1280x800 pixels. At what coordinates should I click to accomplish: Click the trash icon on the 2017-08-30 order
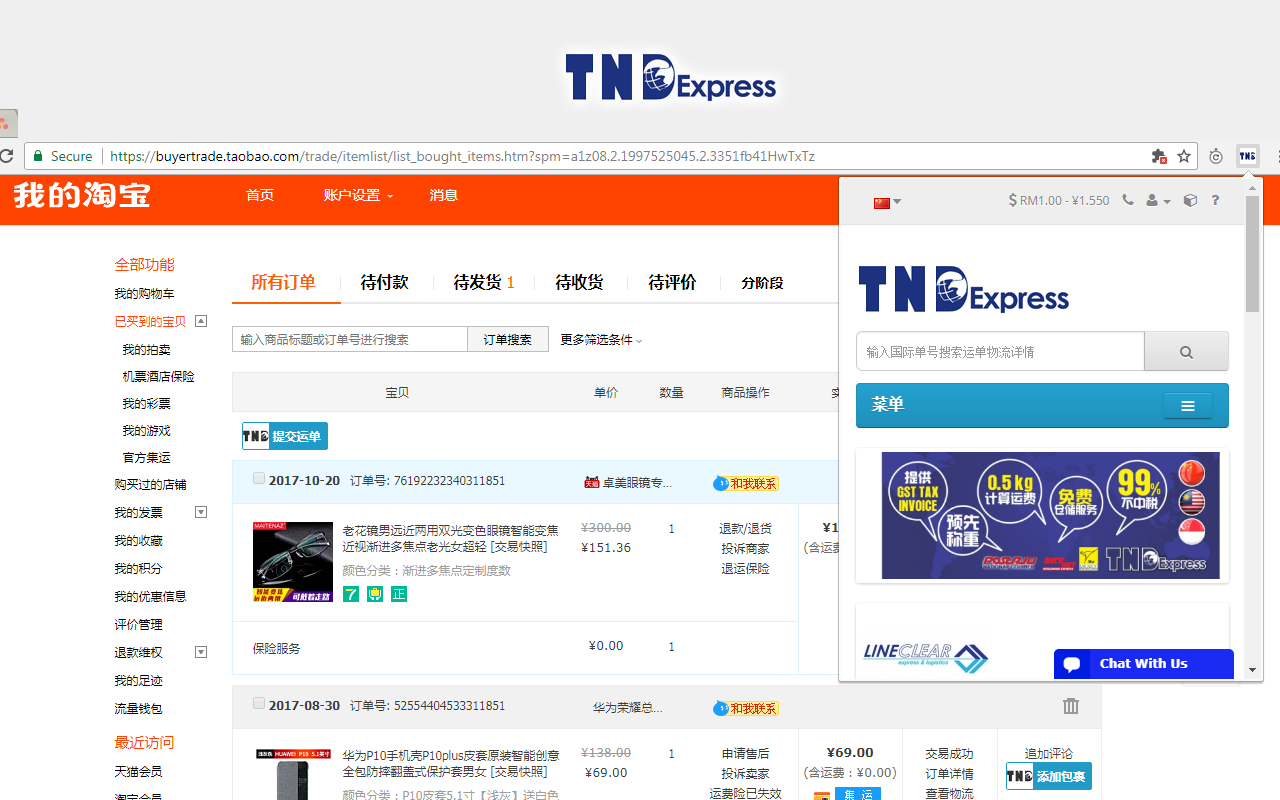pyautogui.click(x=1071, y=706)
